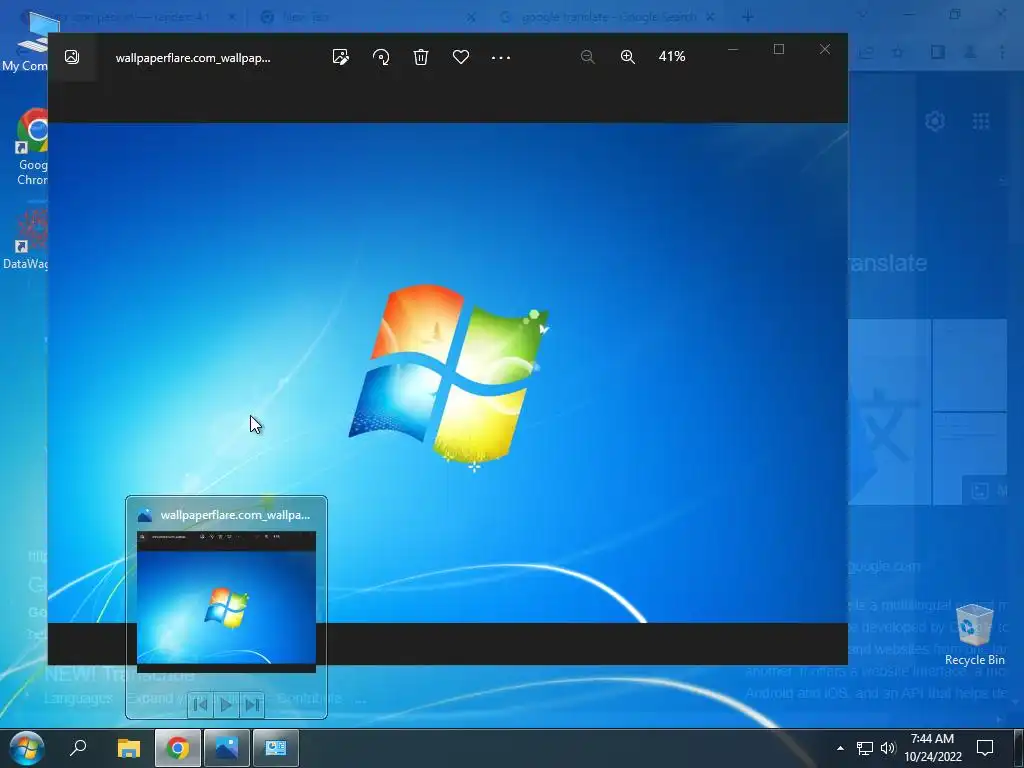The image size is (1024, 768).
Task: Open the Google apps grid in Chrome
Action: point(981,121)
